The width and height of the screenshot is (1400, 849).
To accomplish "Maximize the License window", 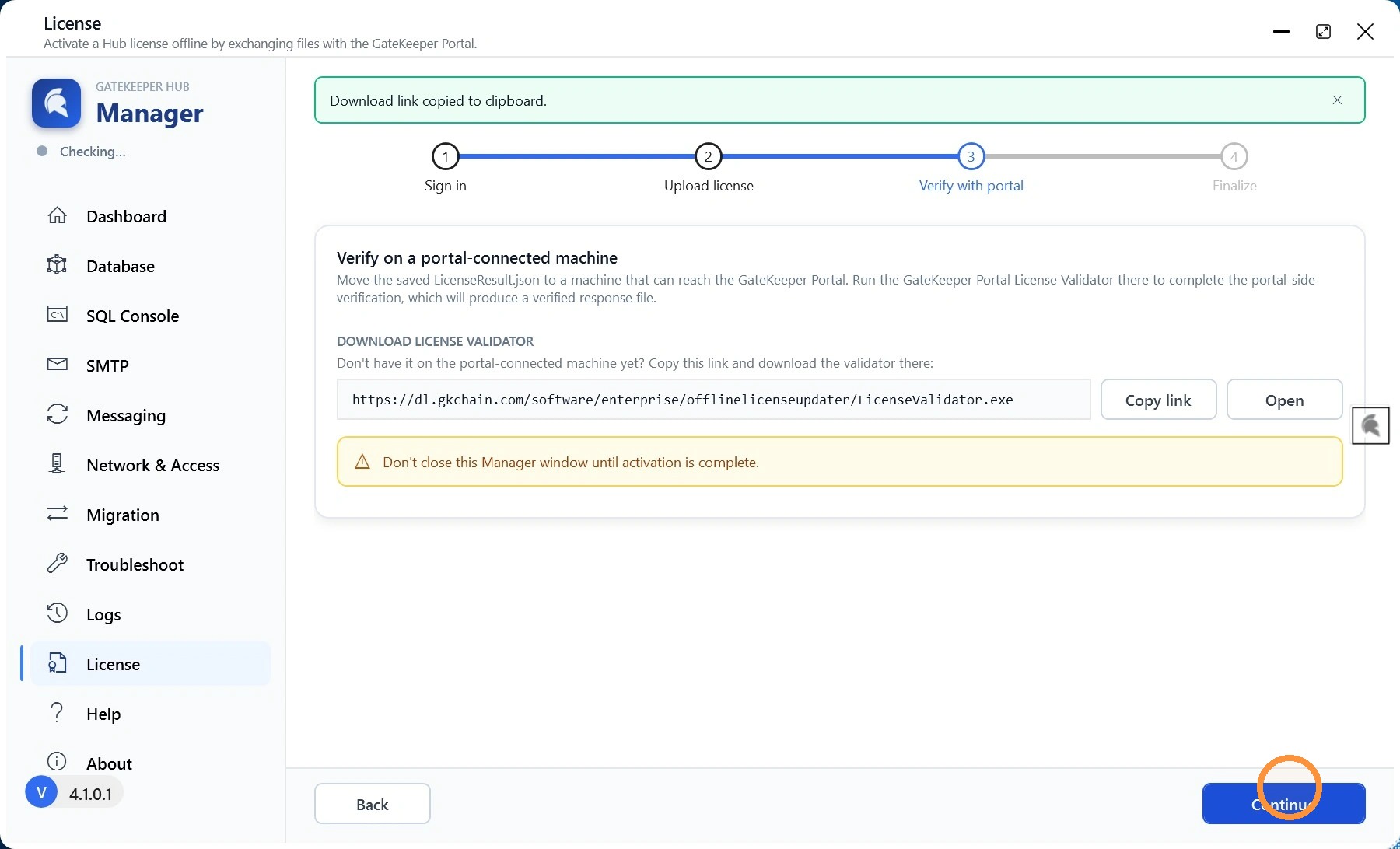I will [1324, 31].
